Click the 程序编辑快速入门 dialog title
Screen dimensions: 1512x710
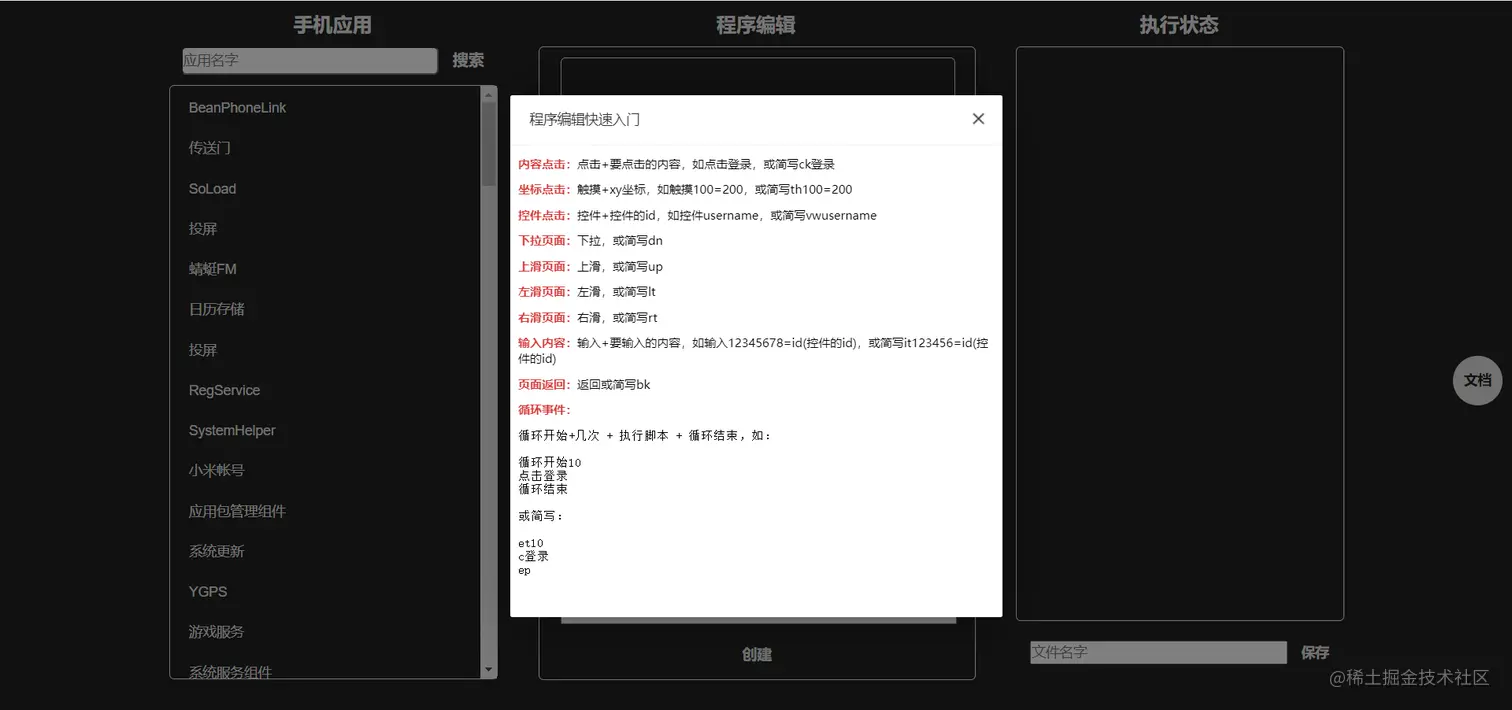[x=584, y=119]
